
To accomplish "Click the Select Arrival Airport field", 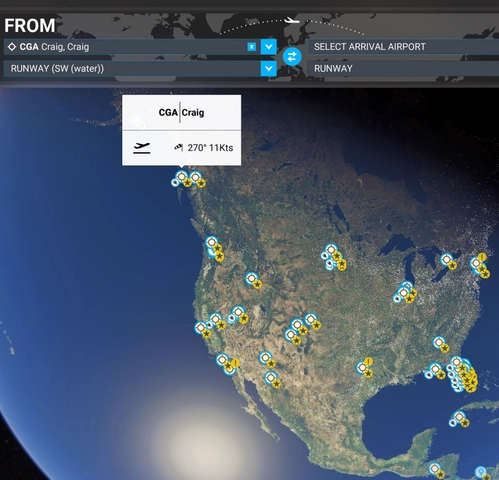I will coord(403,47).
